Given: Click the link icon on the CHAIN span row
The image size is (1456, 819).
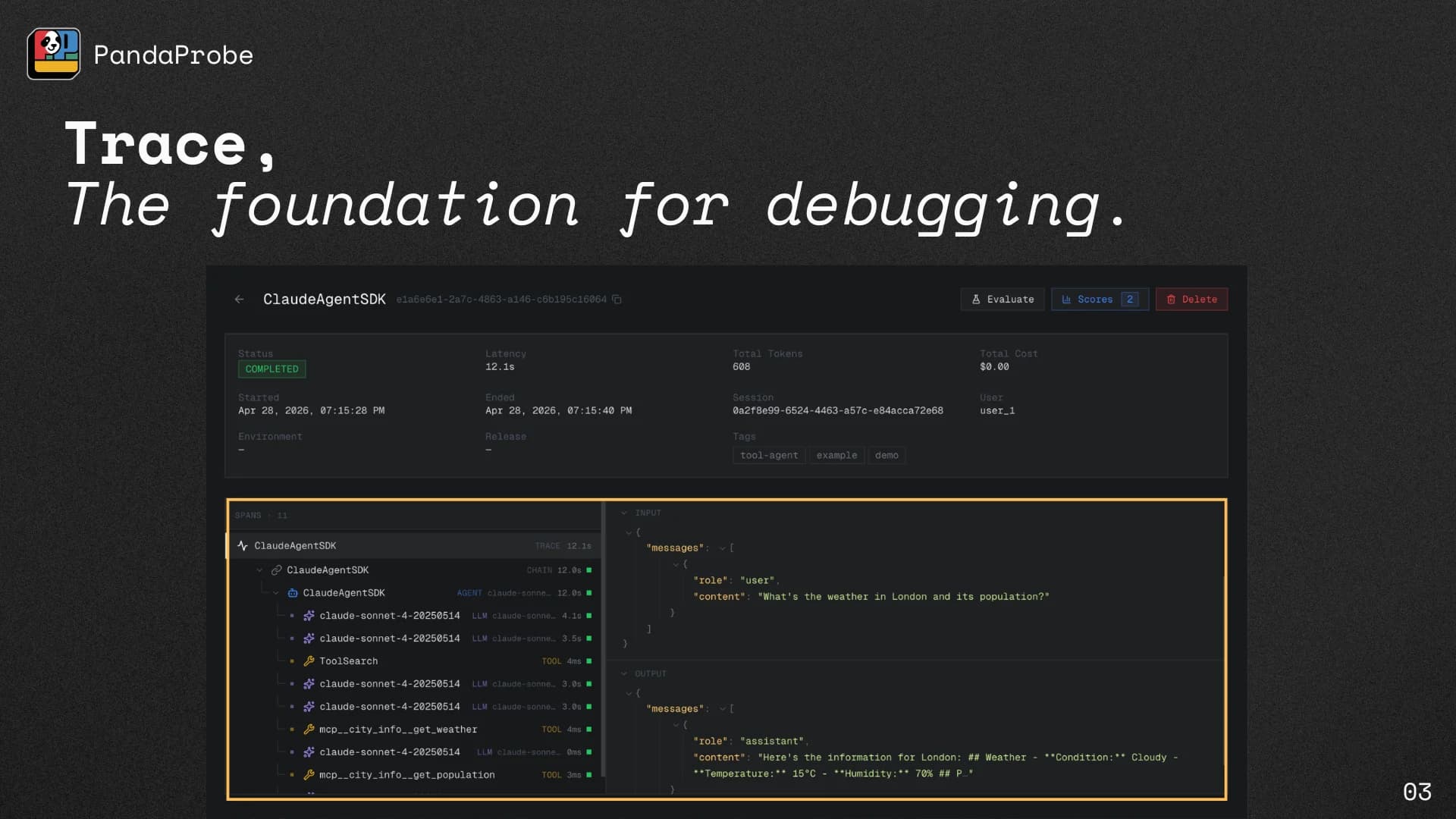Looking at the screenshot, I should (277, 570).
